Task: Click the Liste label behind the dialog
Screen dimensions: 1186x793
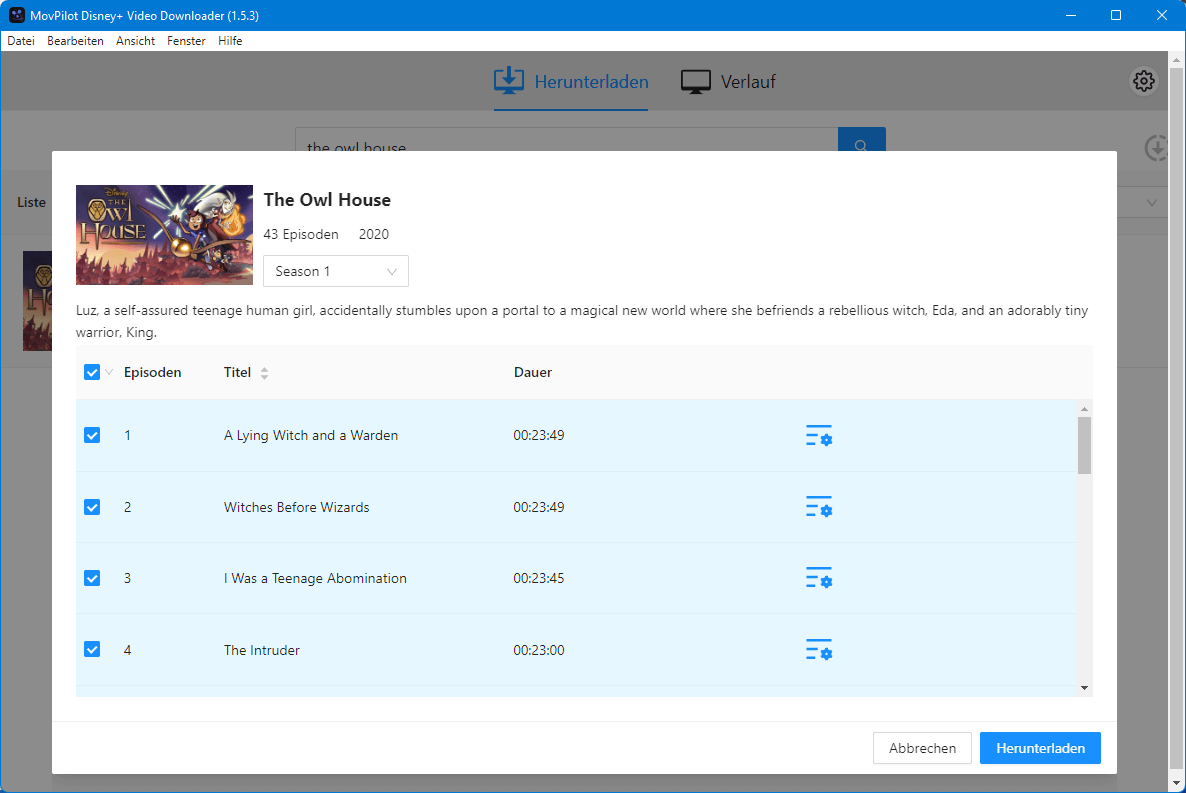Action: click(x=32, y=202)
